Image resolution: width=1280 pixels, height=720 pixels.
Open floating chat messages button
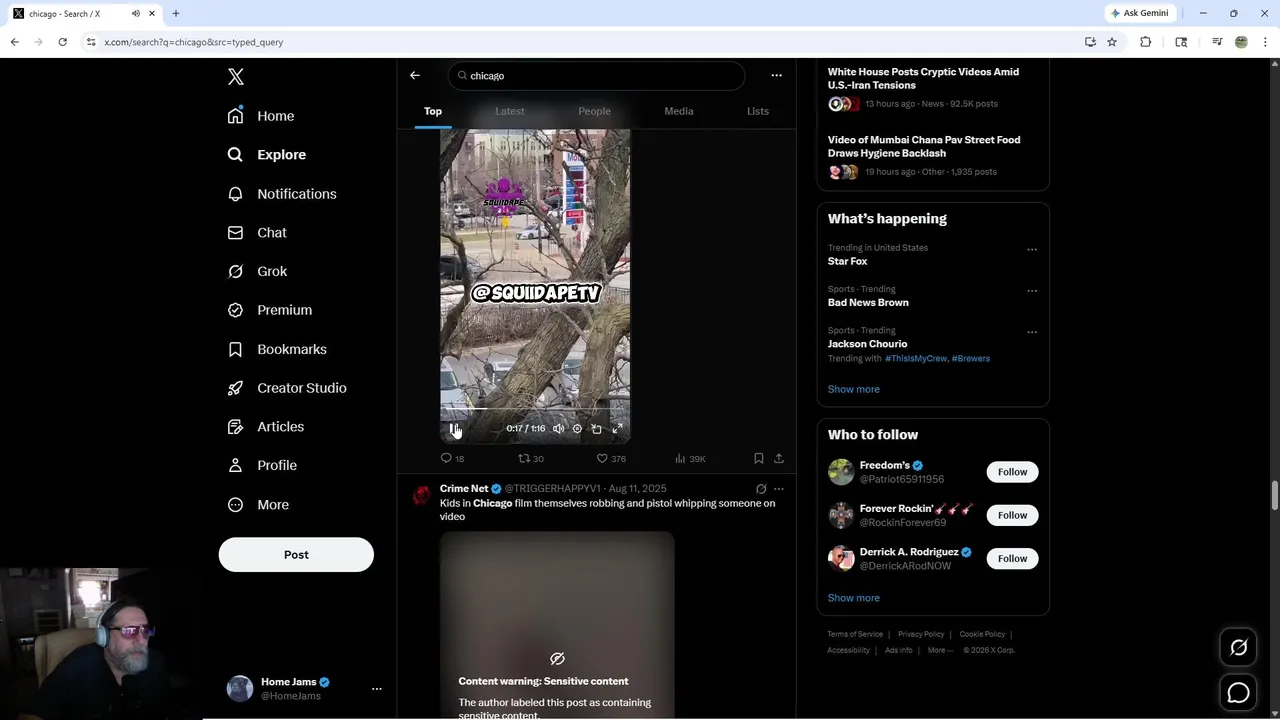1238,692
